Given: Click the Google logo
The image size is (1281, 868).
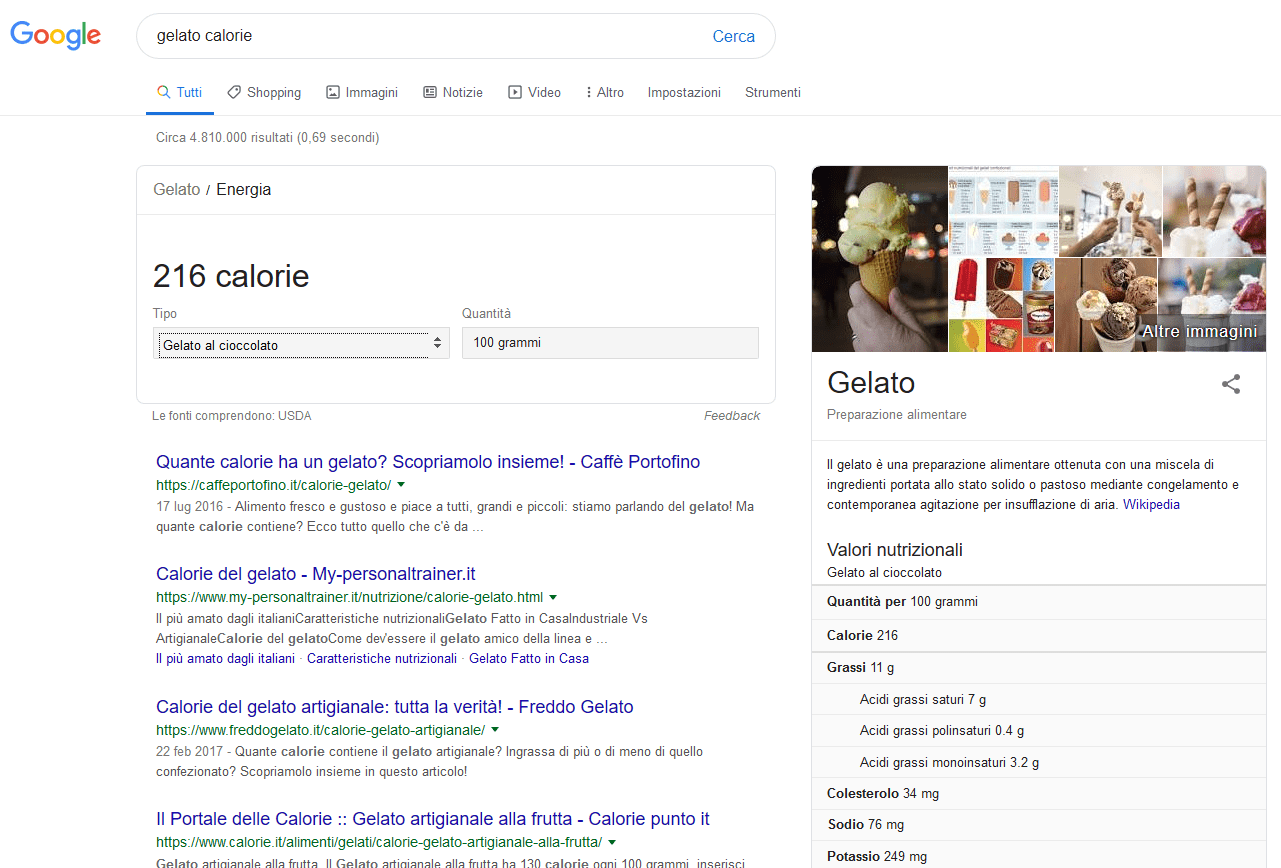Looking at the screenshot, I should click(56, 35).
